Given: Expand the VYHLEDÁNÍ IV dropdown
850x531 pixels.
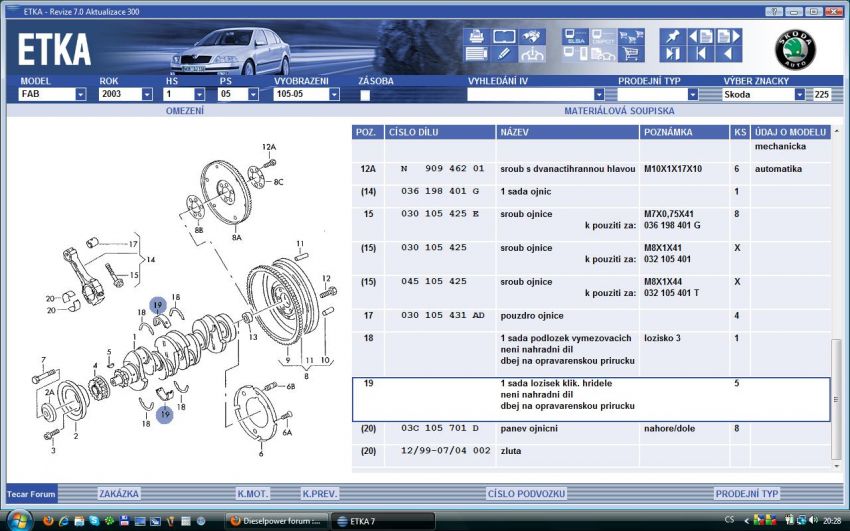Looking at the screenshot, I should [599, 94].
